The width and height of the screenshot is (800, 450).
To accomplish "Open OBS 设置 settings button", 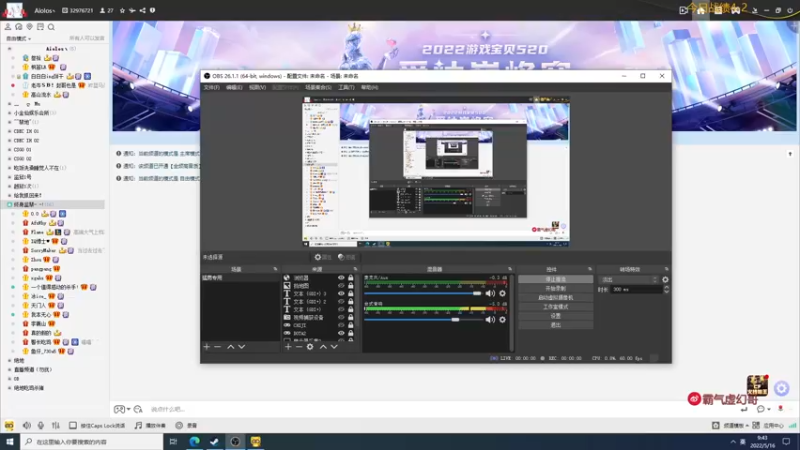I will pyautogui.click(x=556, y=316).
